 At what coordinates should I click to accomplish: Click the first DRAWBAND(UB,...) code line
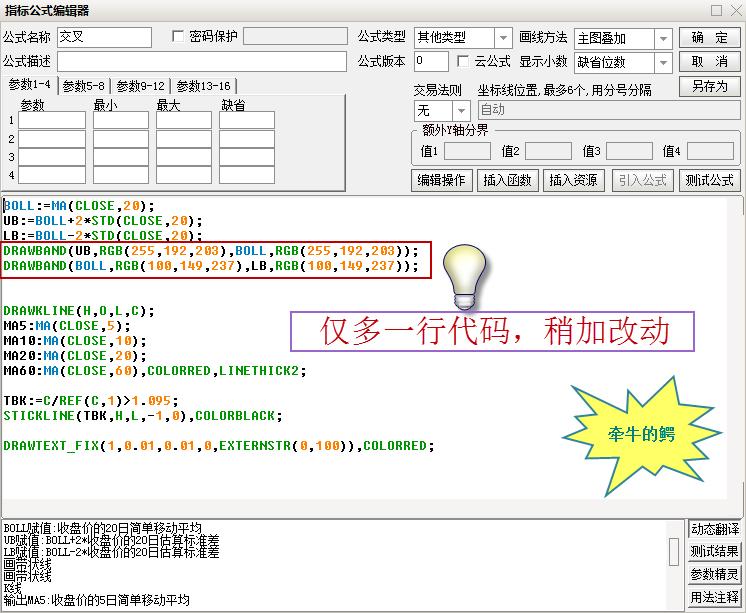211,251
